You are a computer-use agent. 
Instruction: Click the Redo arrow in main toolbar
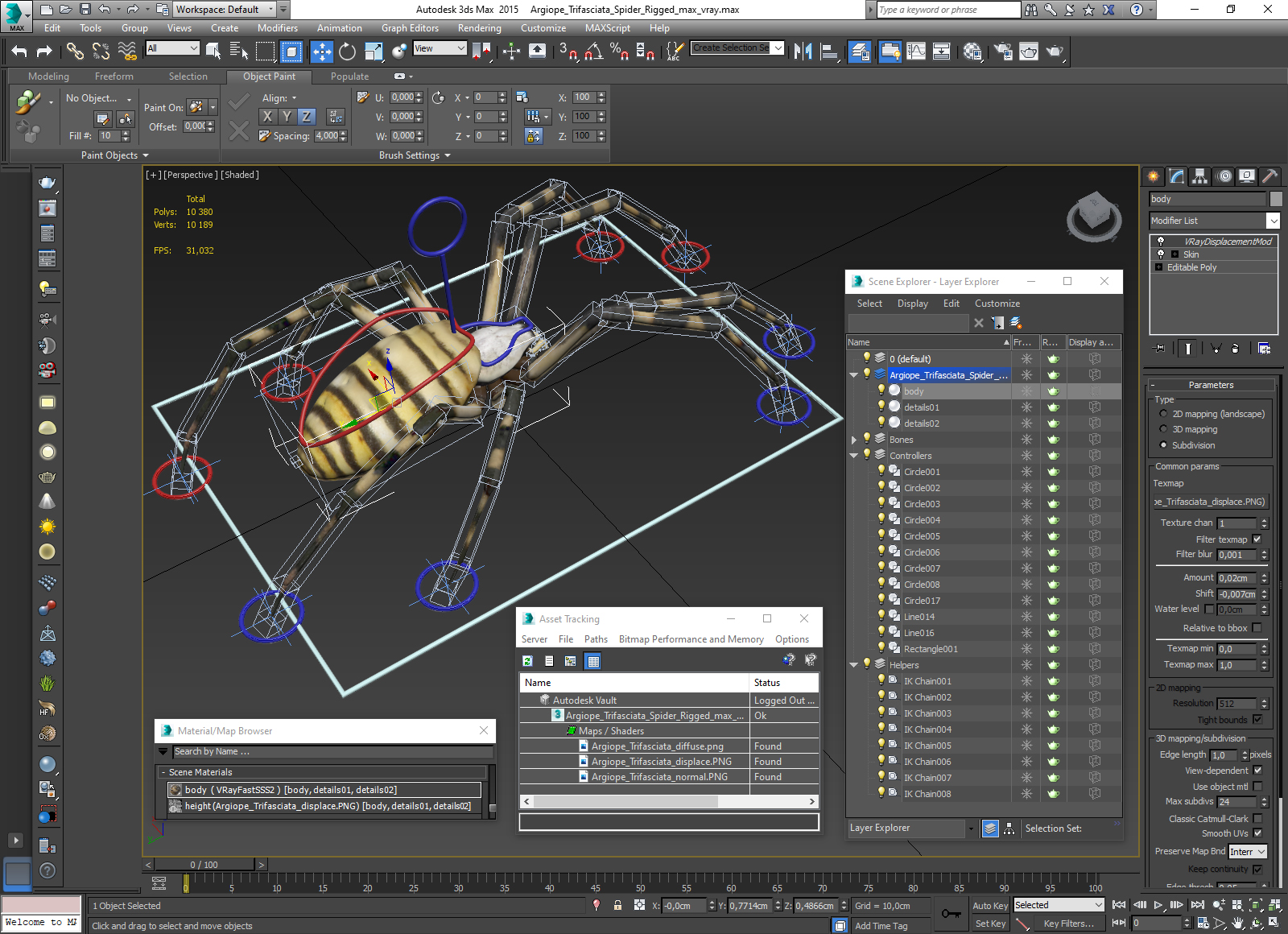pos(45,52)
